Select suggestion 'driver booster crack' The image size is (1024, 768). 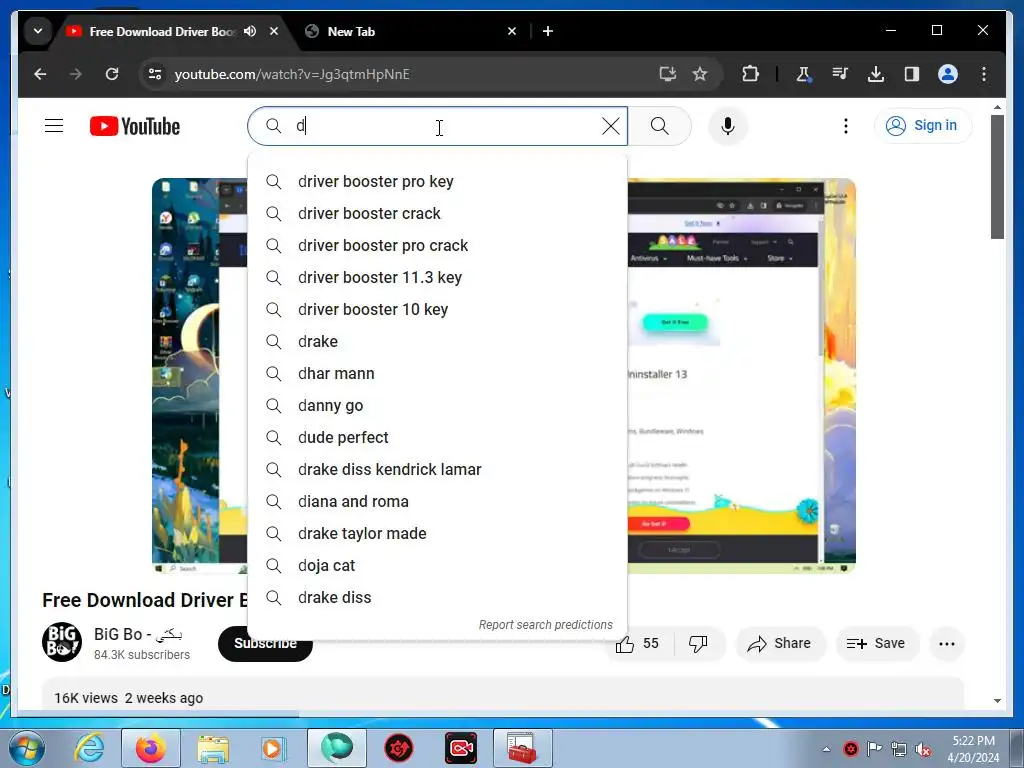tap(438, 214)
